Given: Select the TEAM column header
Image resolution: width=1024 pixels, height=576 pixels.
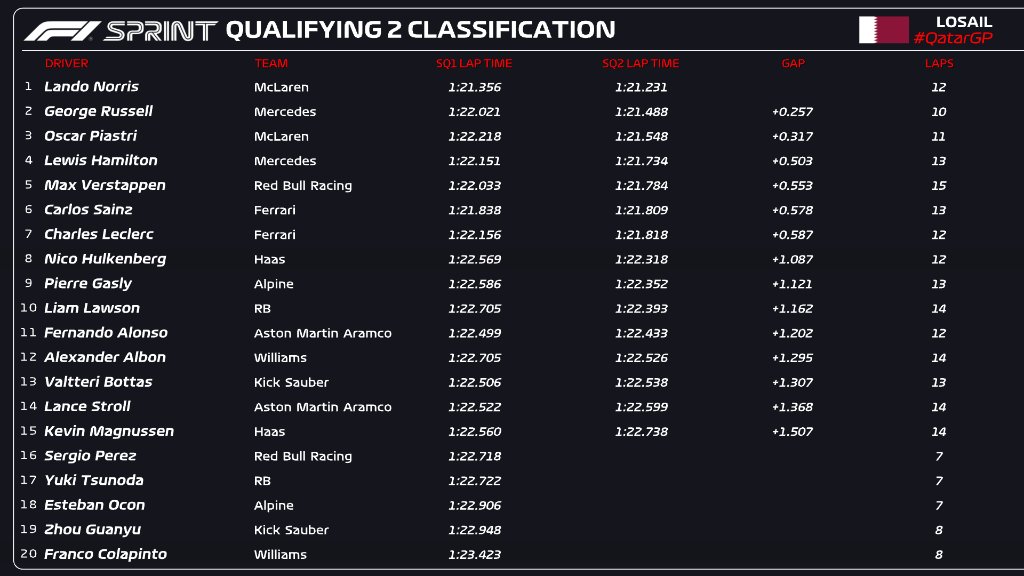Looking at the screenshot, I should pyautogui.click(x=271, y=63).
